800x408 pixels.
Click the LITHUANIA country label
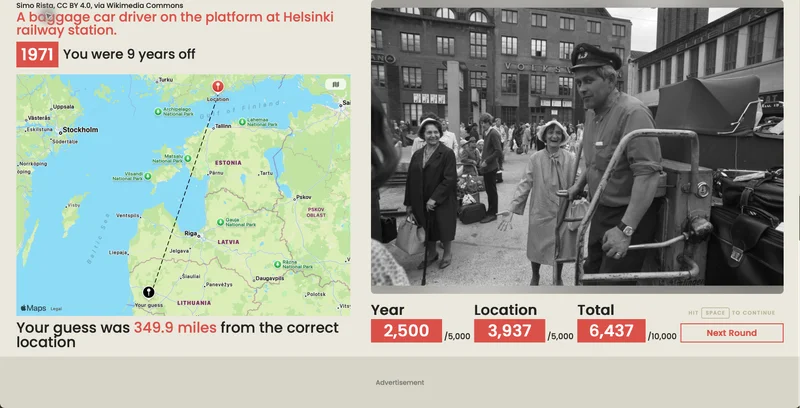[194, 303]
